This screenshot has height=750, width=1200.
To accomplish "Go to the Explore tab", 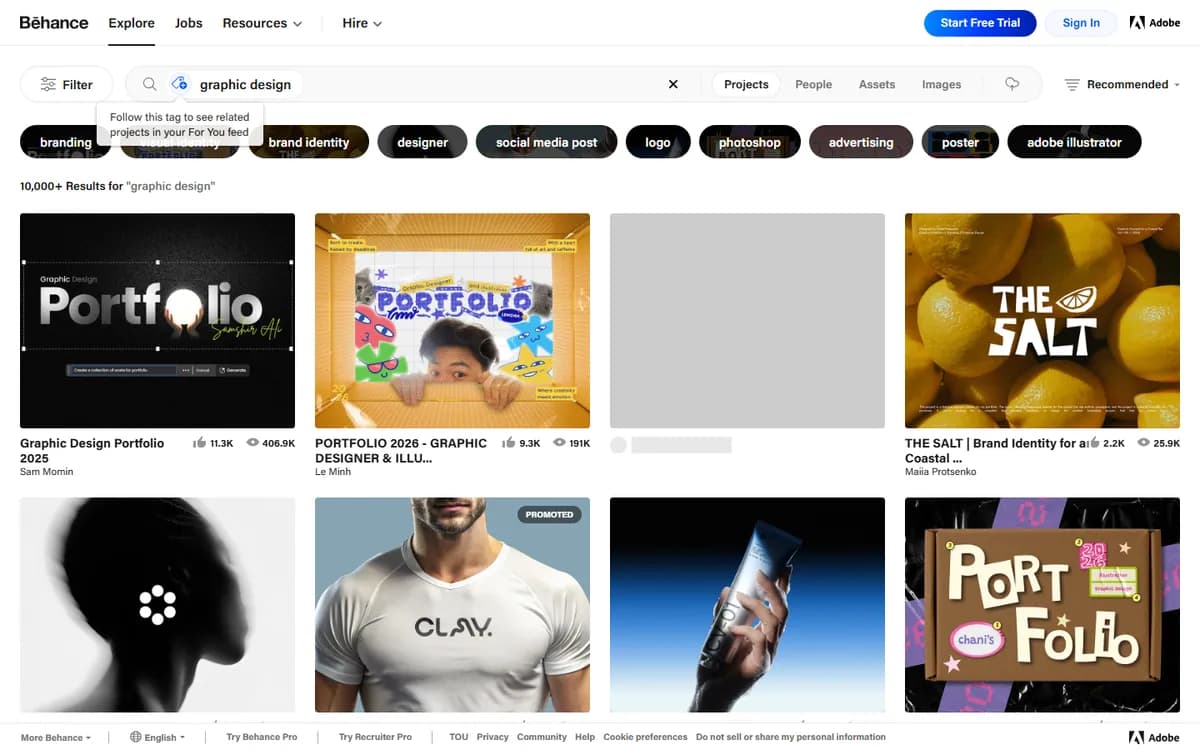I will 131,22.
